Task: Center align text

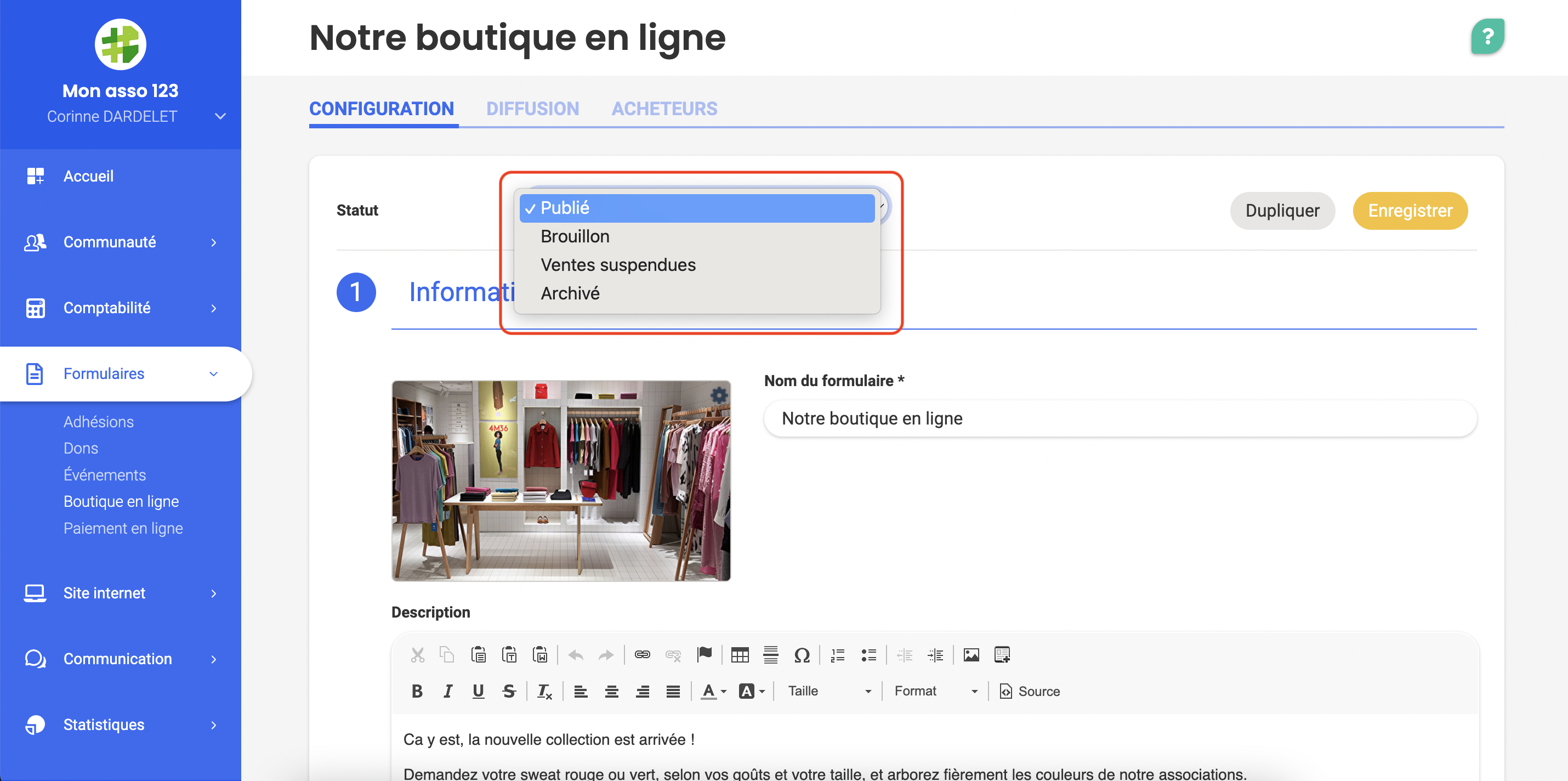Action: tap(611, 691)
